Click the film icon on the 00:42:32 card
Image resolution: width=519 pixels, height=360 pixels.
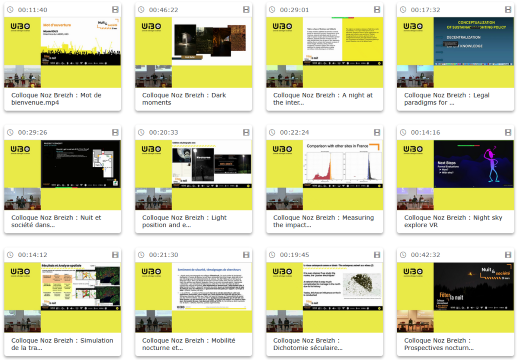pyautogui.click(x=508, y=255)
